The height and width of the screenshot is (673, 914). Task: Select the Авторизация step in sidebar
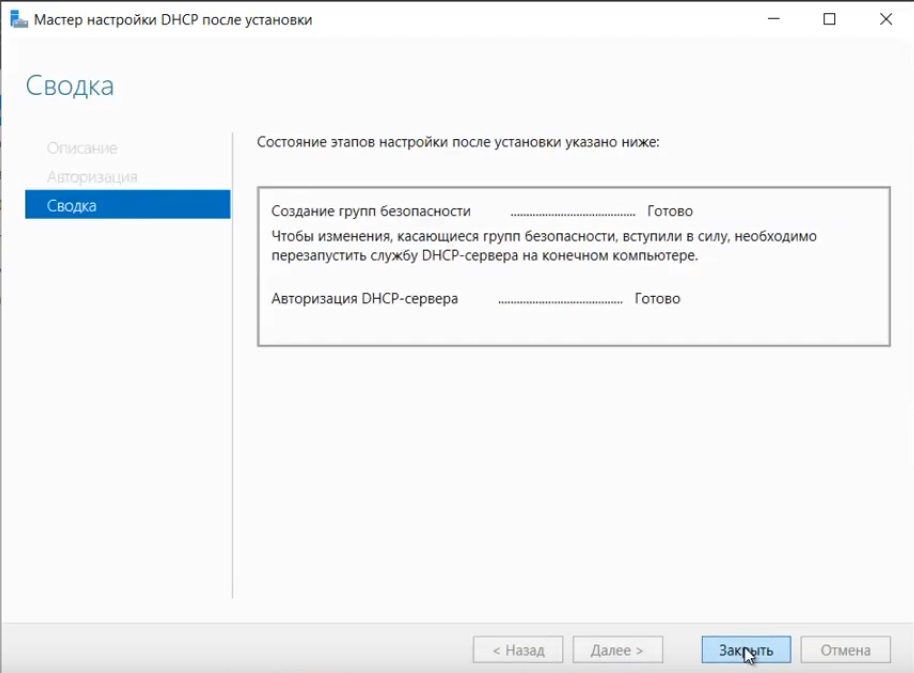pyautogui.click(x=92, y=177)
